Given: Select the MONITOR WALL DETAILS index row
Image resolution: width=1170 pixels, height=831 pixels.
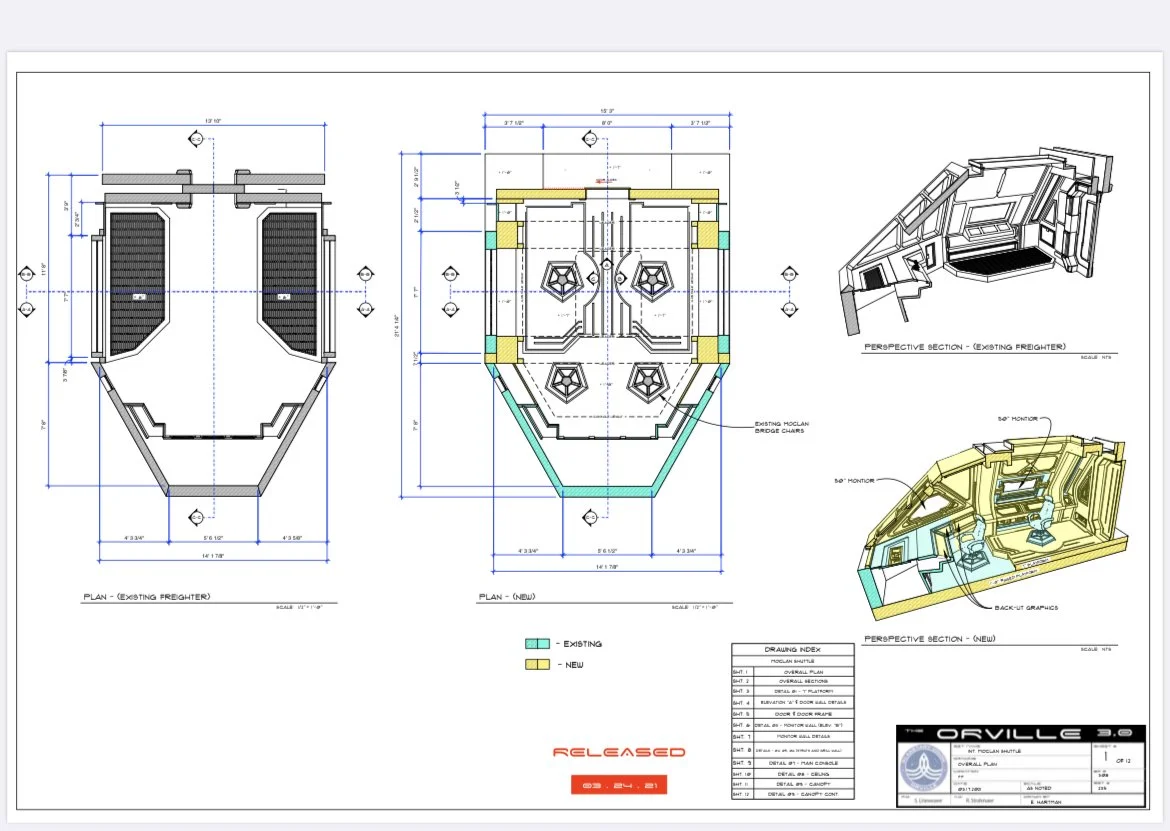Looking at the screenshot, I should (x=792, y=737).
